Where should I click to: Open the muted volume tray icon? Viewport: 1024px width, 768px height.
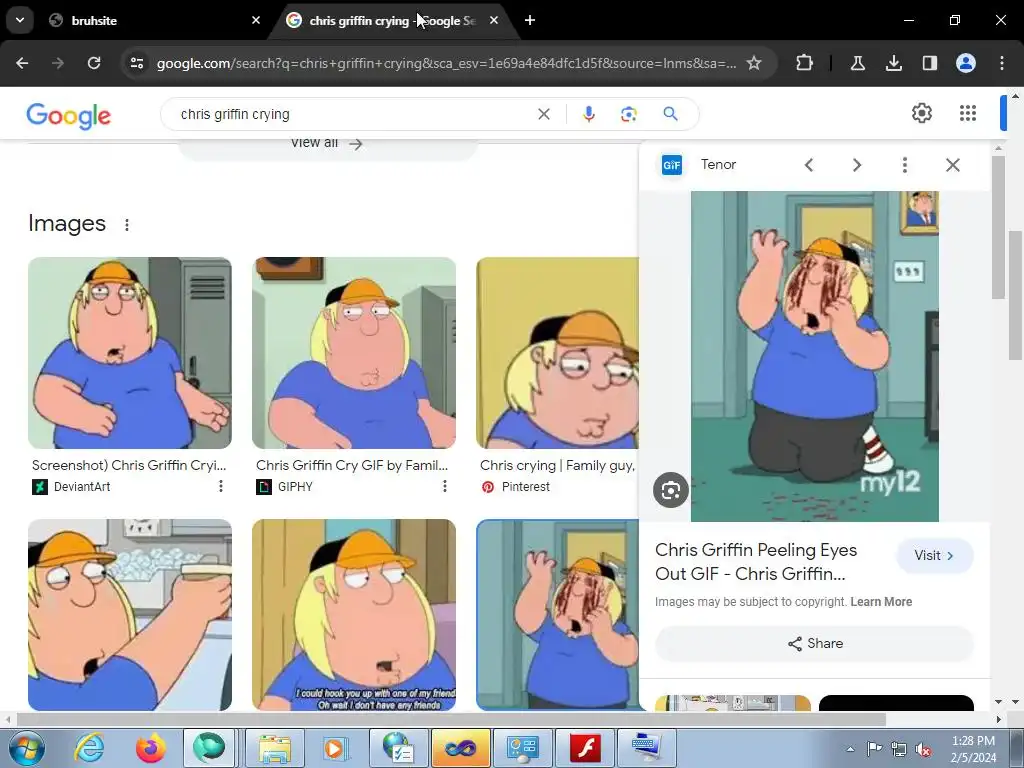[923, 749]
